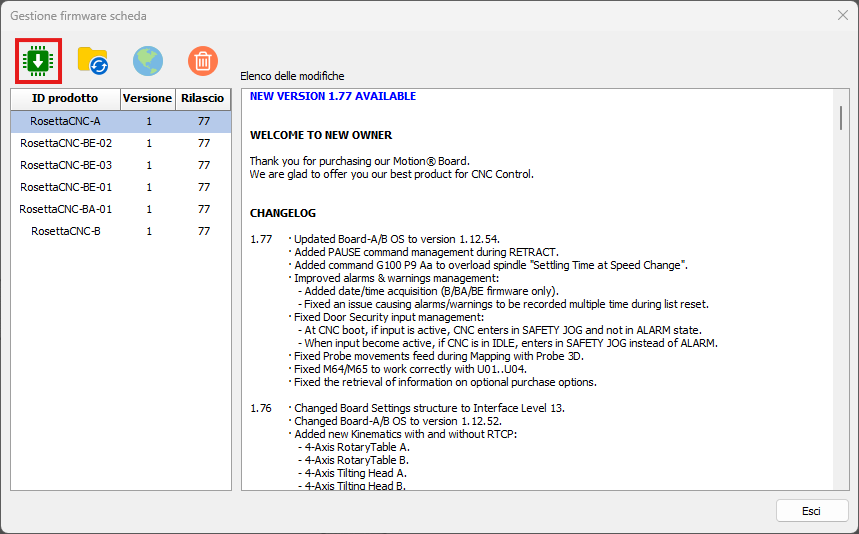Click the green firmware download chip icon
The width and height of the screenshot is (859, 534).
pos(39,61)
